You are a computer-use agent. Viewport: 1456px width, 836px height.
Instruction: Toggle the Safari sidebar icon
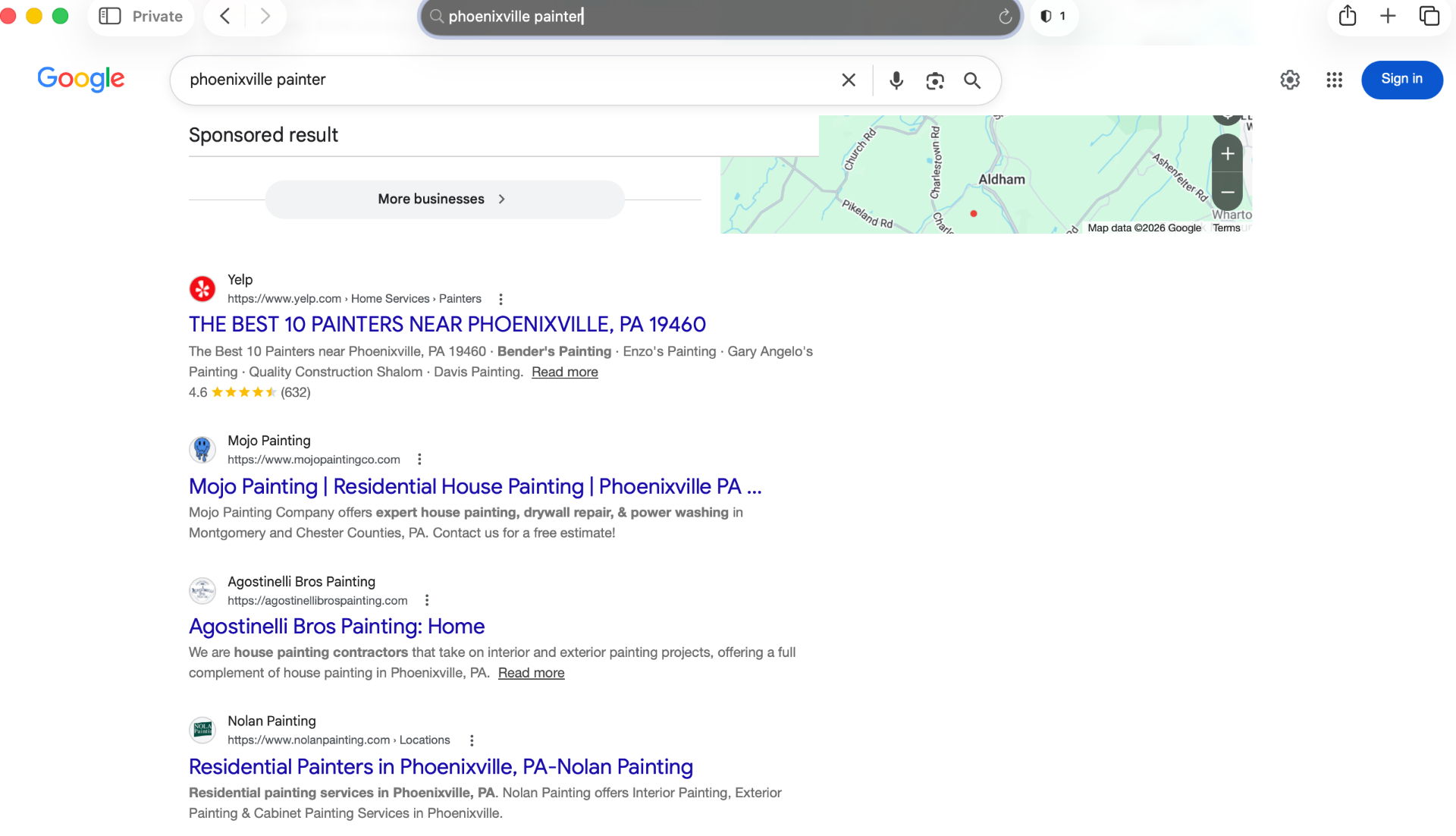(110, 16)
